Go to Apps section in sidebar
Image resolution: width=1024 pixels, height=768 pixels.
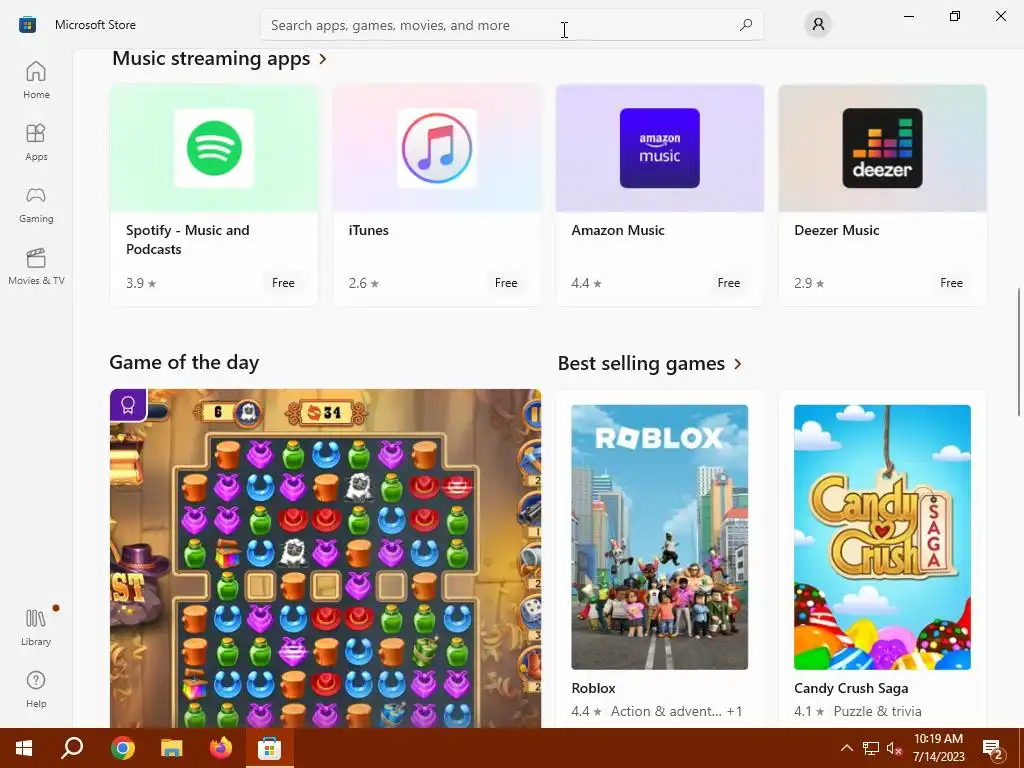pyautogui.click(x=36, y=142)
